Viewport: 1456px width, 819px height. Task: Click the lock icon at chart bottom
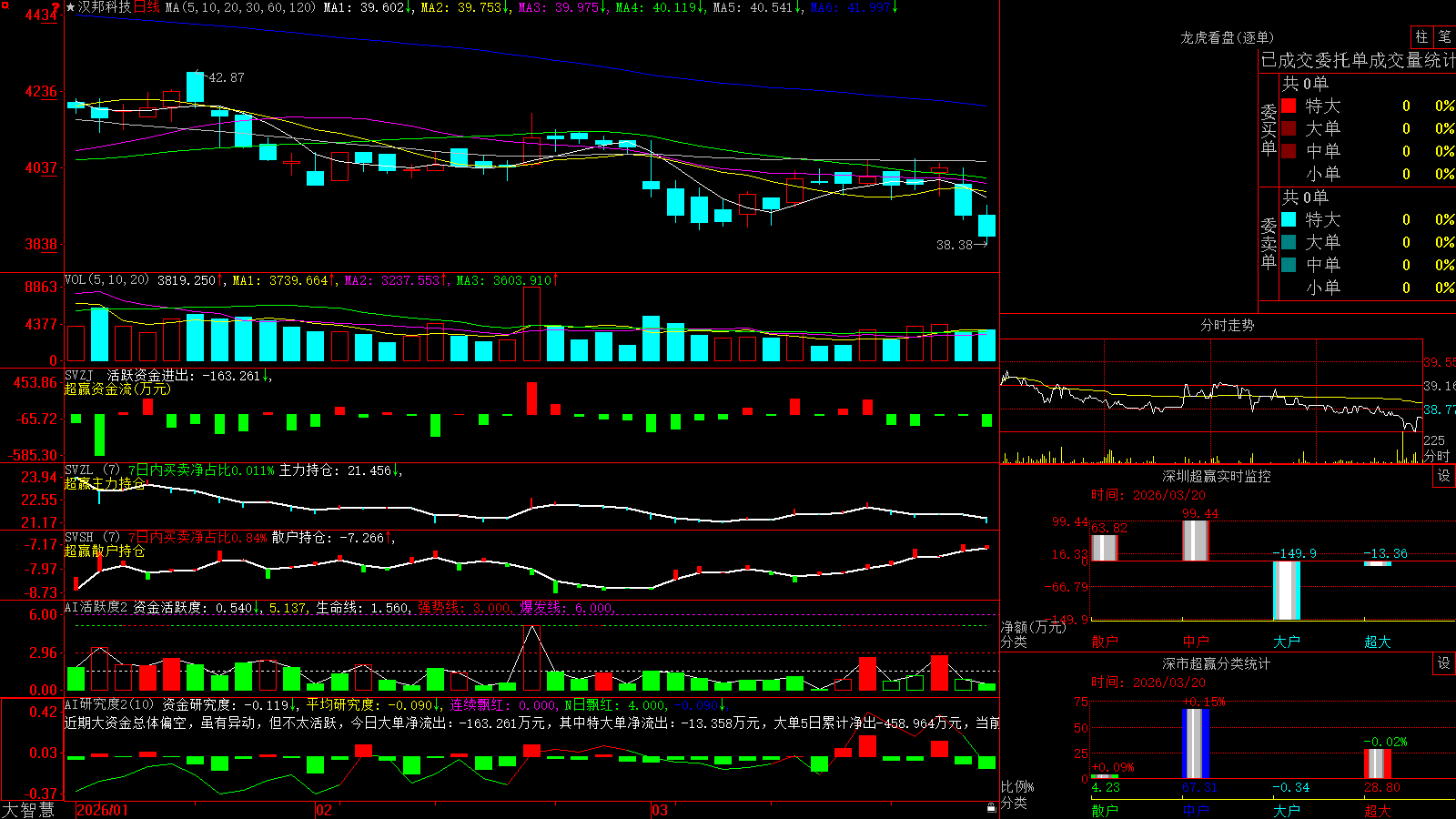[x=992, y=807]
